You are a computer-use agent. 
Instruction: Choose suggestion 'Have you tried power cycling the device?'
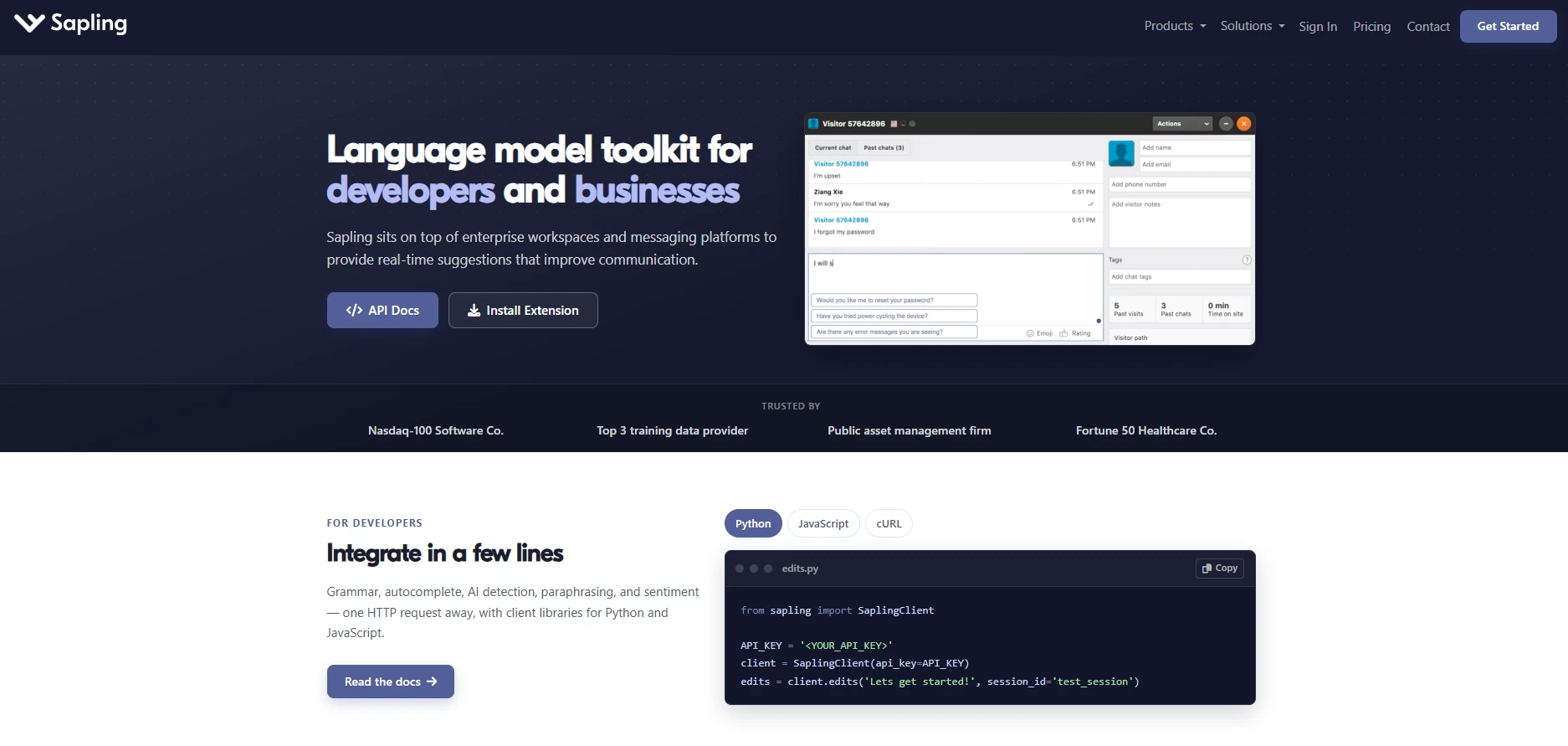(894, 316)
